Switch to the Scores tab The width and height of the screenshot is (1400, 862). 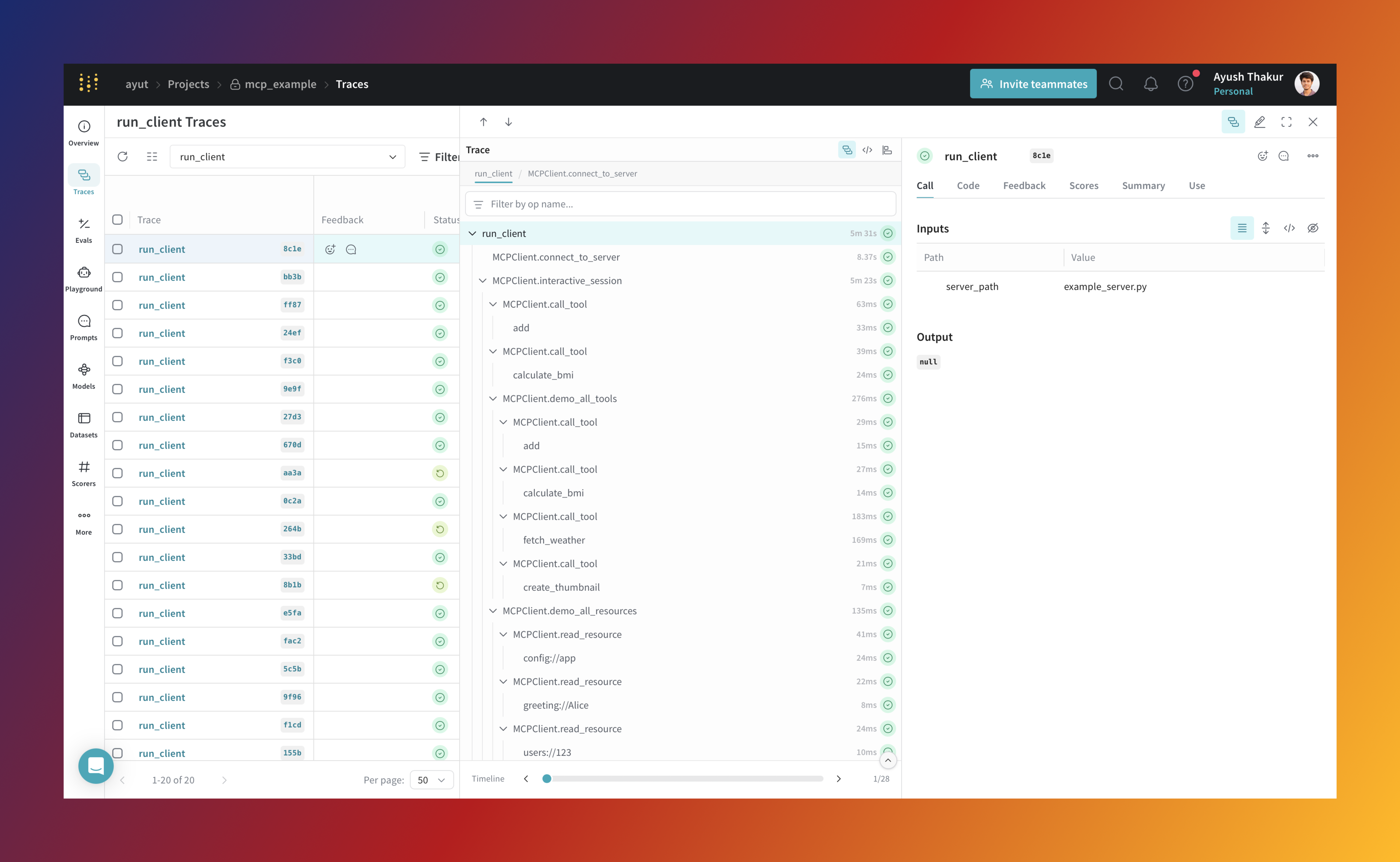(x=1083, y=186)
